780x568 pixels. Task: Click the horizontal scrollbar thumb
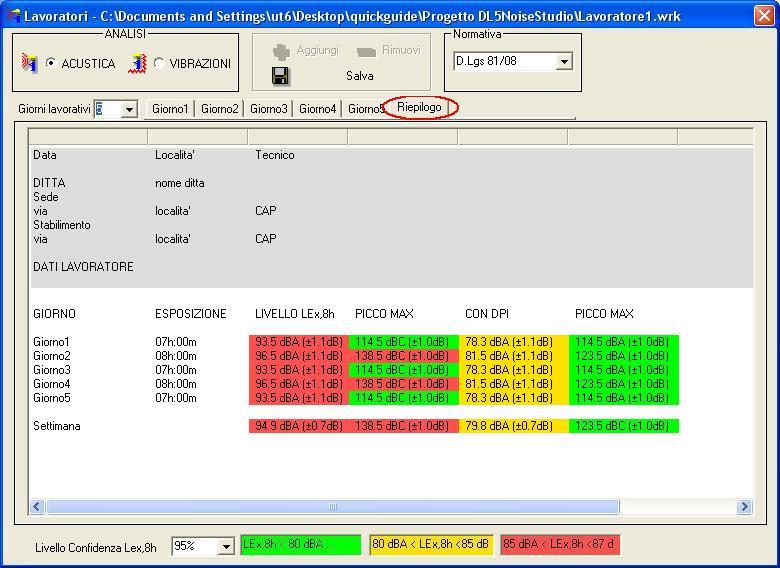click(333, 506)
